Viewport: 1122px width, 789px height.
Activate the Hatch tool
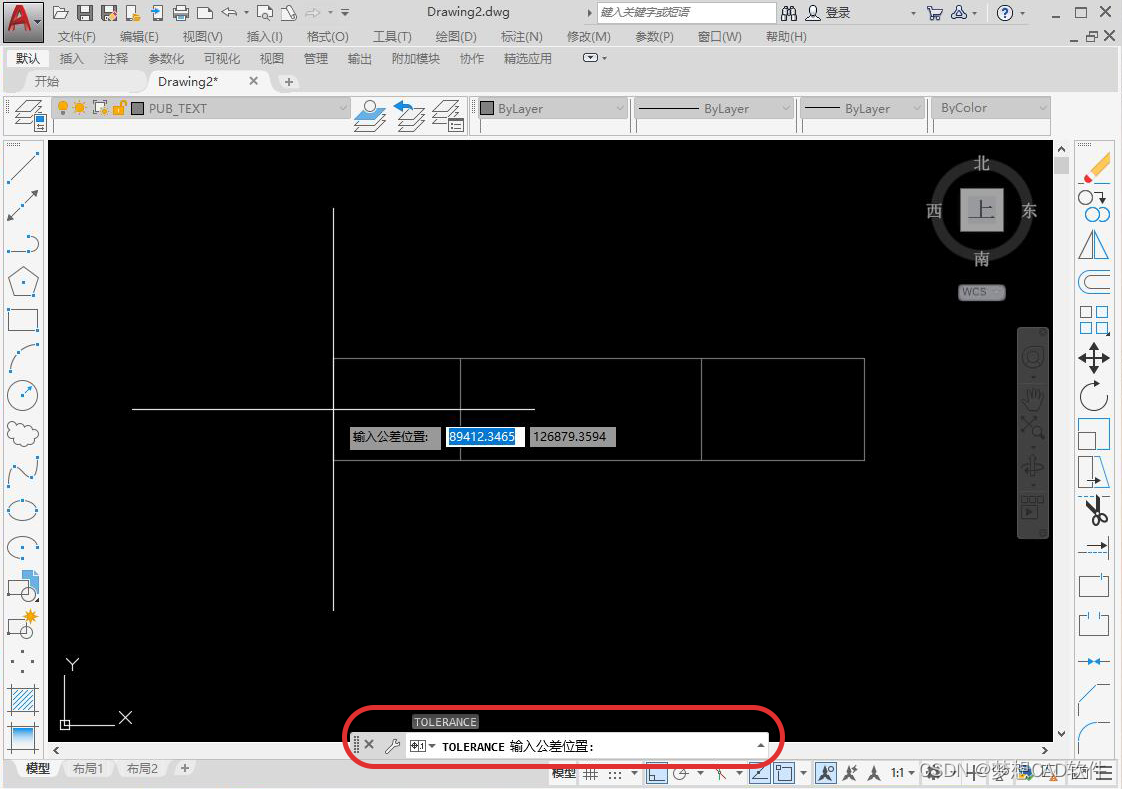click(x=22, y=698)
